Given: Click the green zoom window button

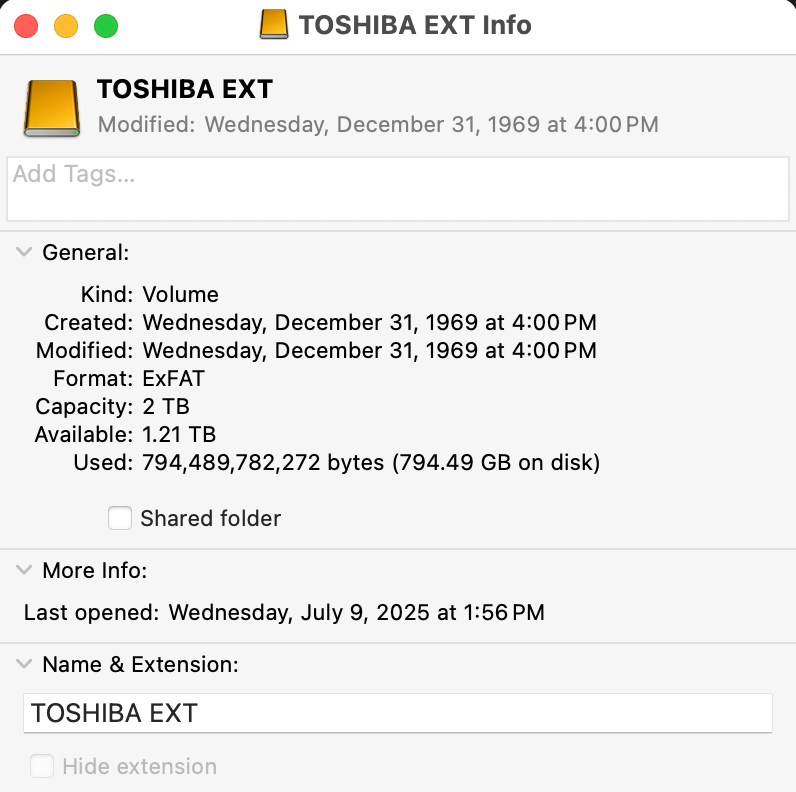Looking at the screenshot, I should (x=106, y=26).
